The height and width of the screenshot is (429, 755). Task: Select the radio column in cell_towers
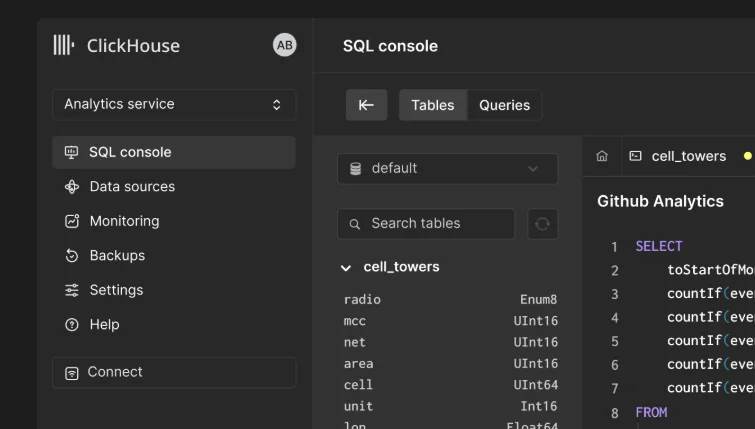pyautogui.click(x=362, y=300)
